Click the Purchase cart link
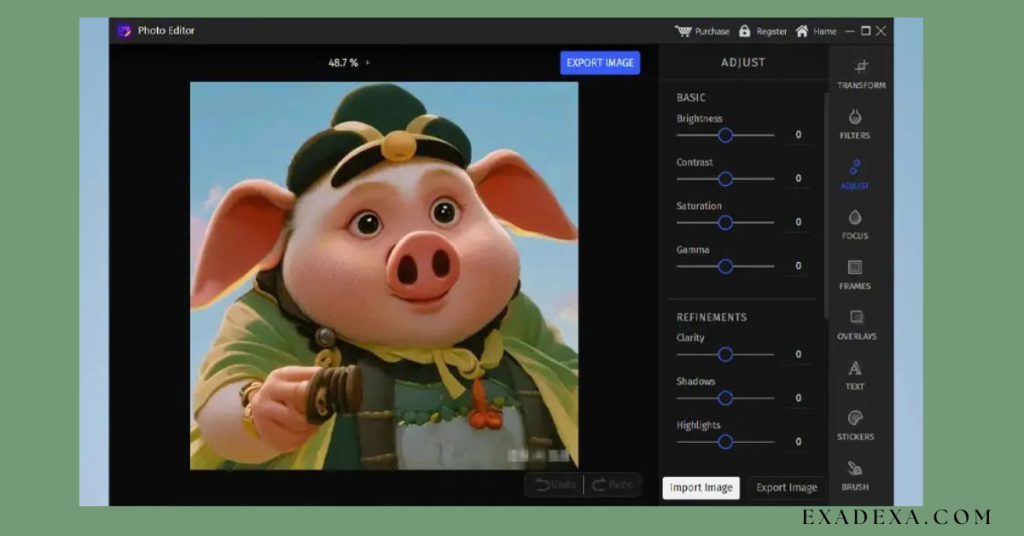Image resolution: width=1024 pixels, height=536 pixels. [702, 31]
